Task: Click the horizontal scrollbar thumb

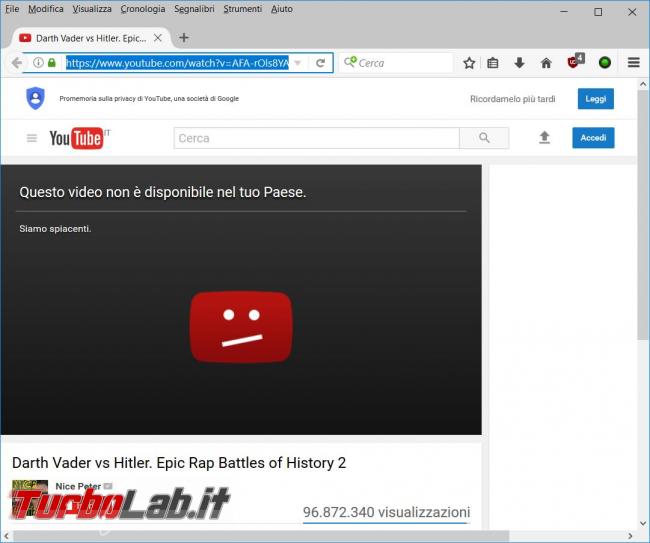Action: pyautogui.click(x=261, y=536)
